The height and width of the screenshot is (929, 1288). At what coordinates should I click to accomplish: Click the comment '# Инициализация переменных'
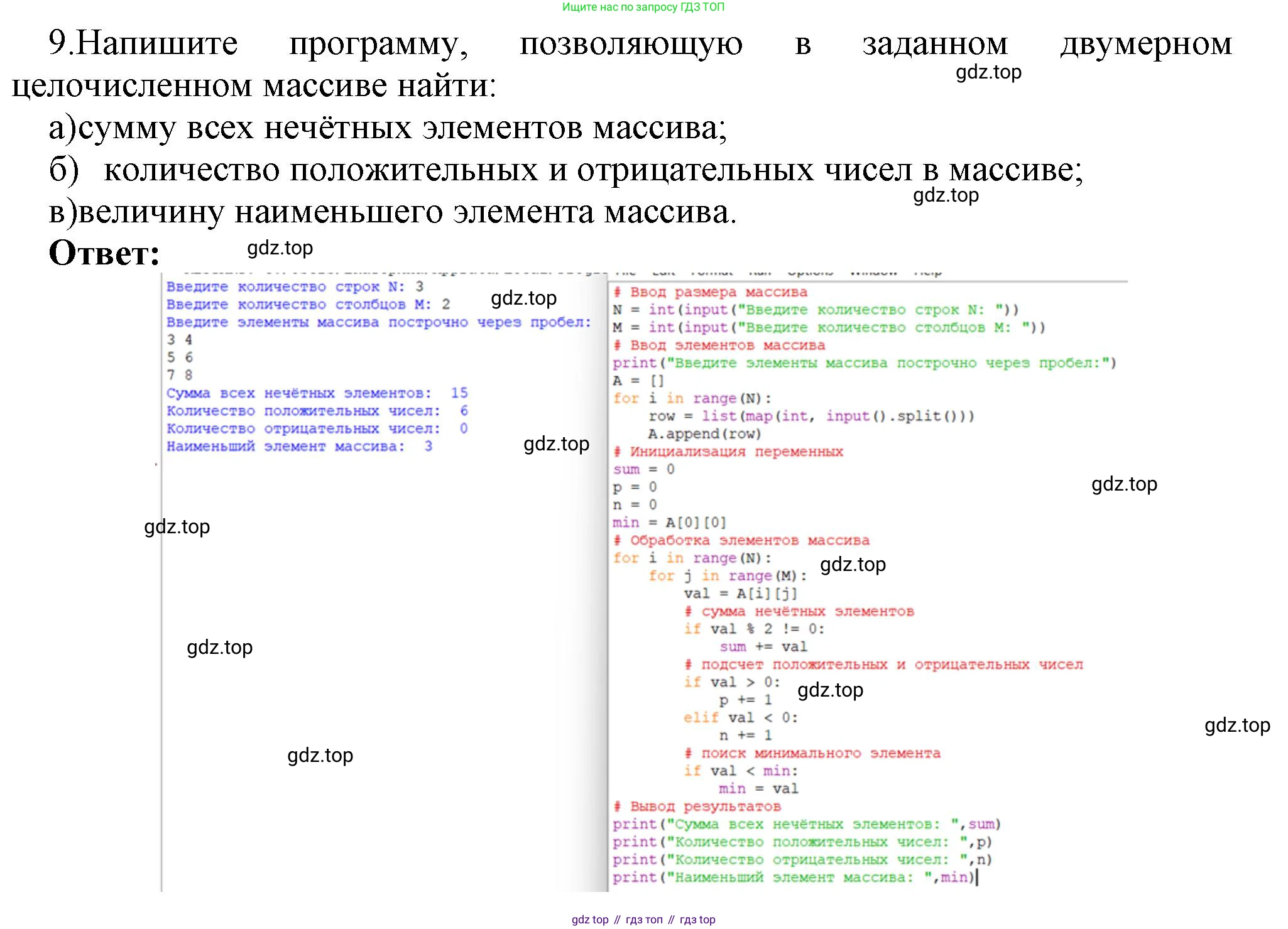click(x=728, y=452)
